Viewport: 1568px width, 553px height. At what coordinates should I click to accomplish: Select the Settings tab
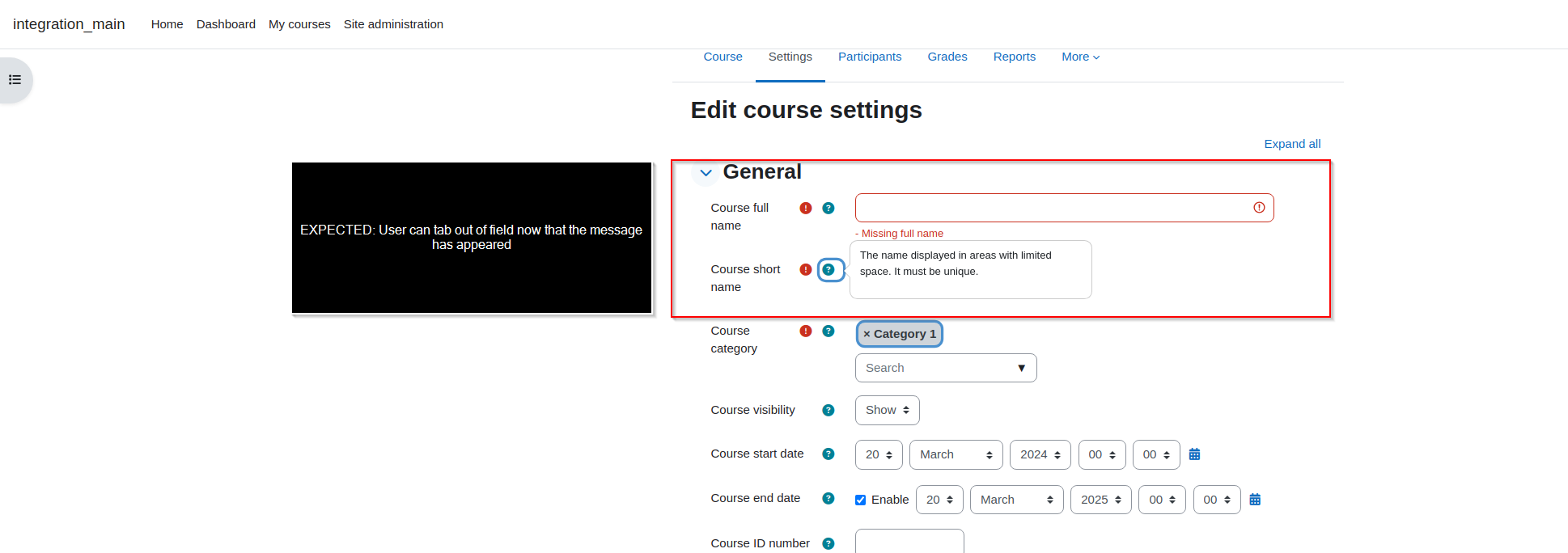pyautogui.click(x=790, y=57)
